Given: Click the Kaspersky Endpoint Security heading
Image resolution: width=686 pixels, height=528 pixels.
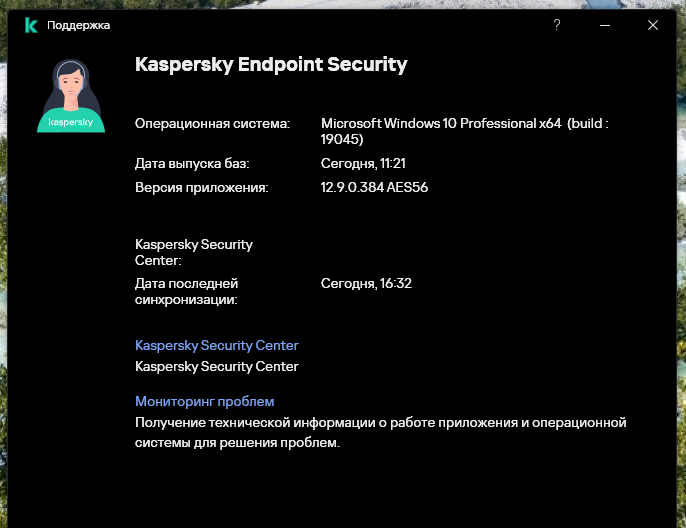Looking at the screenshot, I should [271, 64].
